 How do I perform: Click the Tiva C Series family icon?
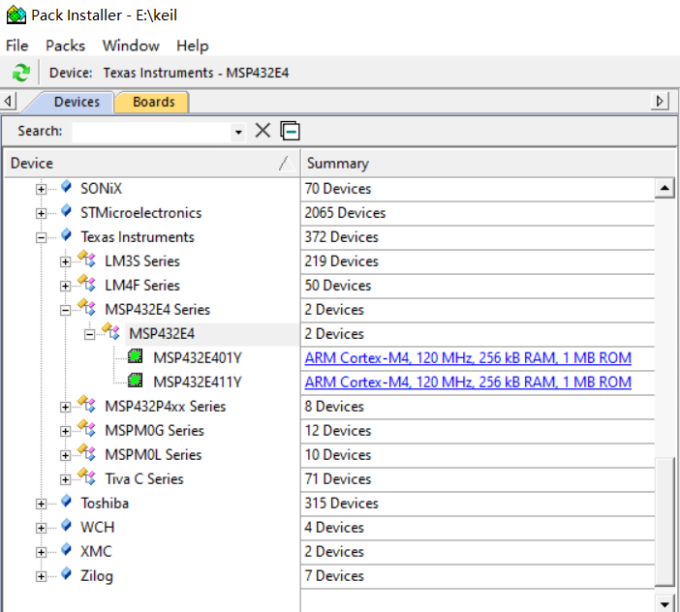87,478
